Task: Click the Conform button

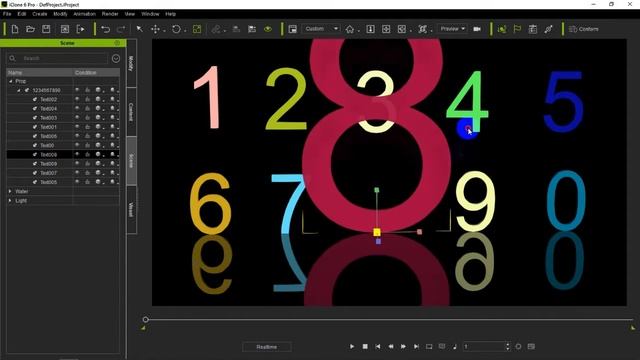Action: tap(584, 29)
